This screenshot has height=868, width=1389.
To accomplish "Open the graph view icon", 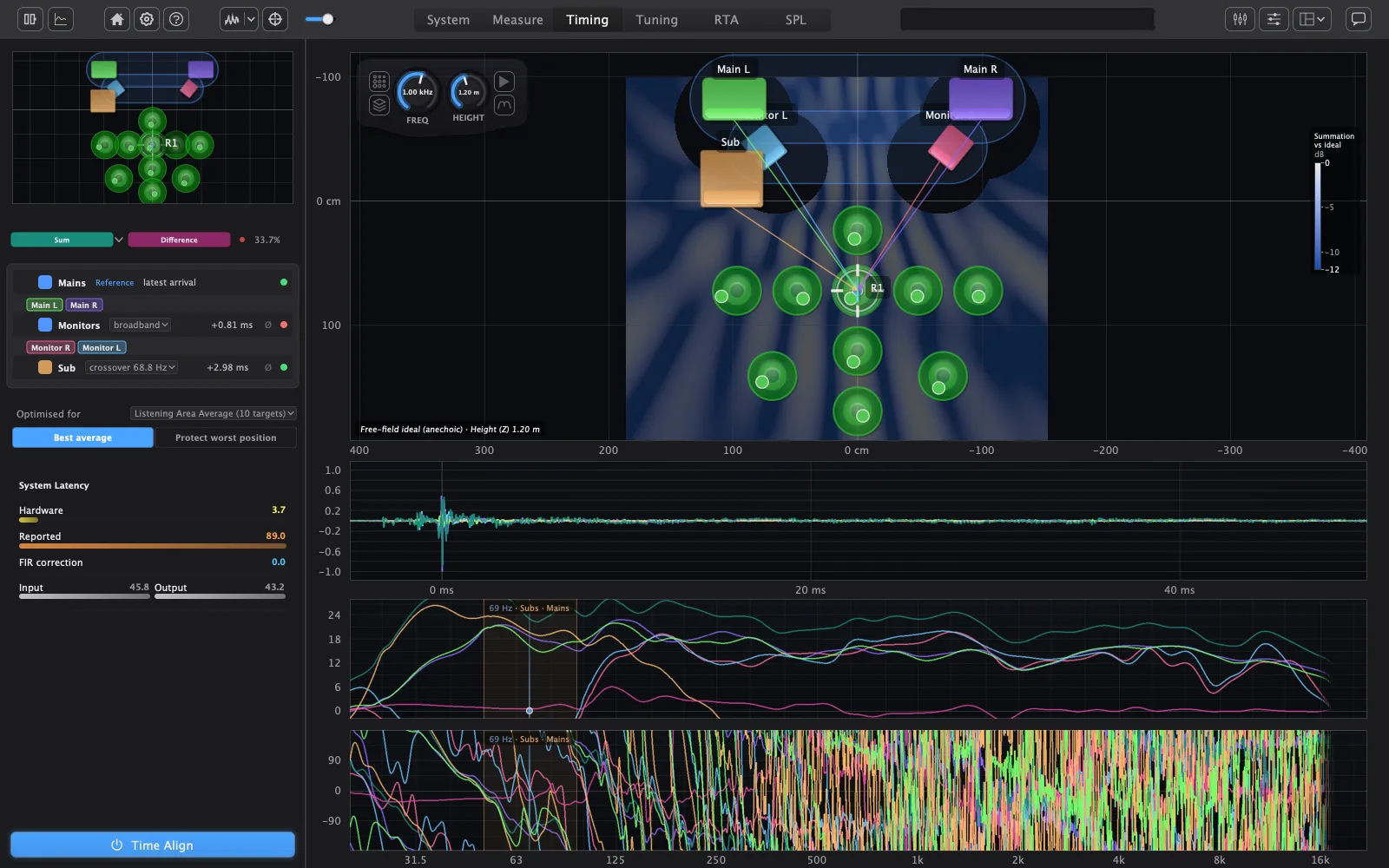I will point(61,19).
